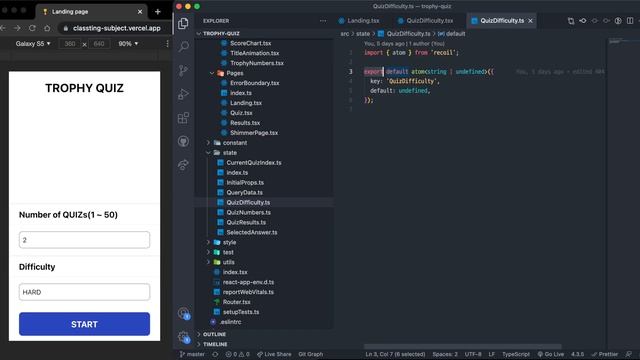The height and width of the screenshot is (360, 640).
Task: Click the sync changes status icon
Action: [215, 354]
